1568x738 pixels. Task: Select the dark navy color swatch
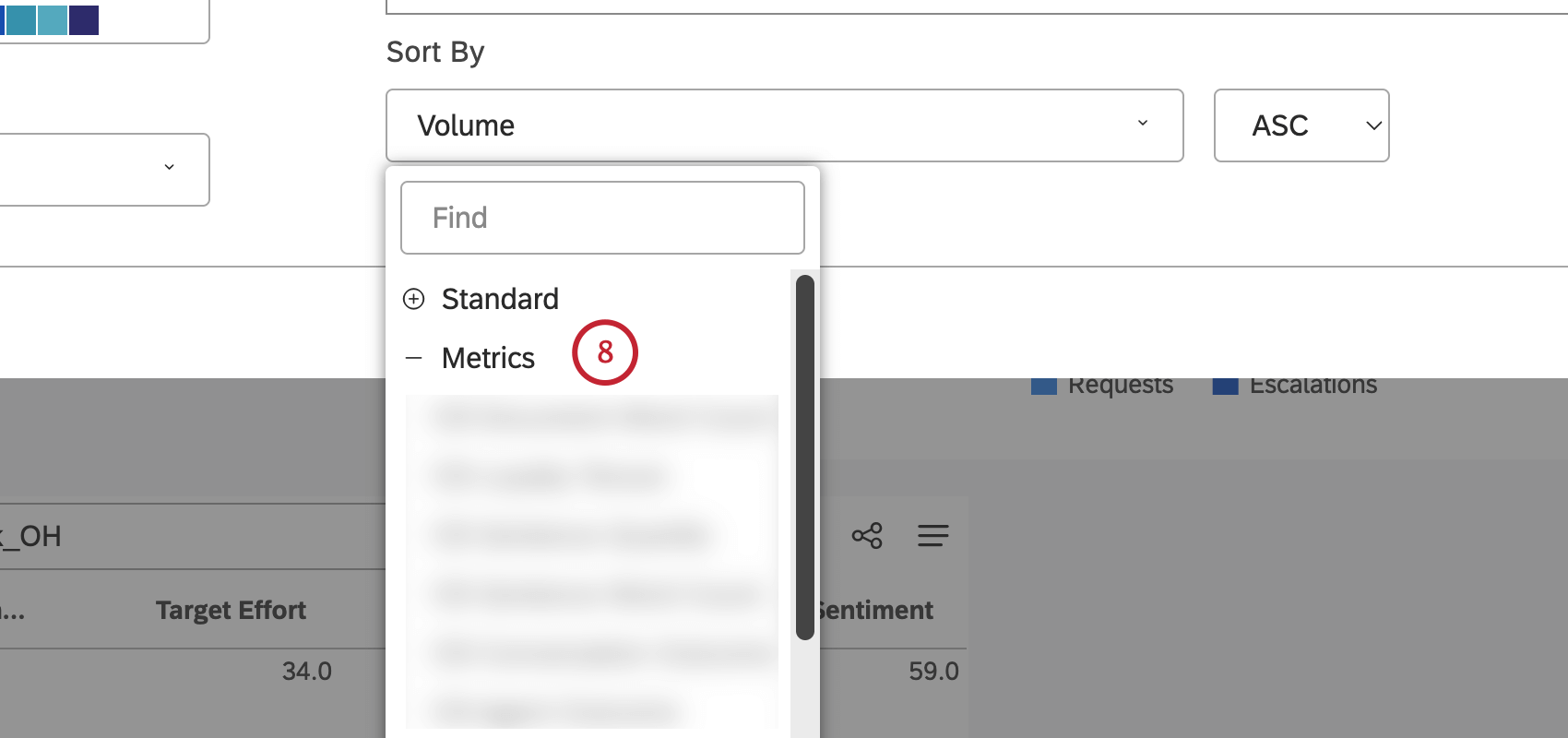point(84,19)
